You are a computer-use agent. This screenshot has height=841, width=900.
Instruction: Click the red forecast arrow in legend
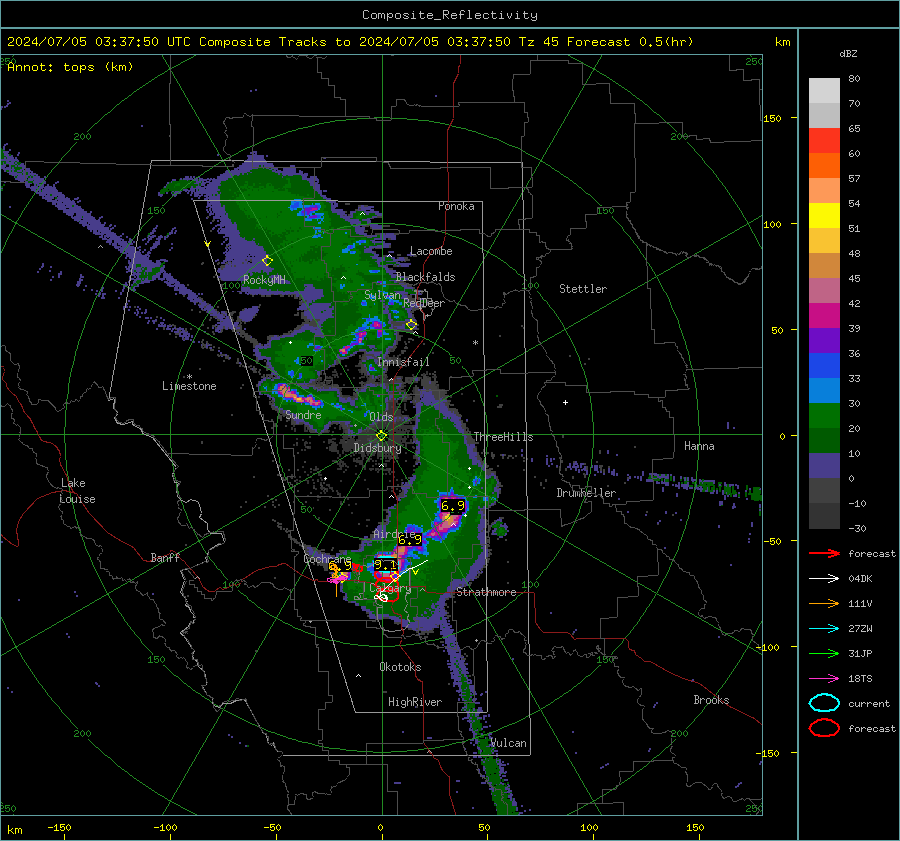824,553
